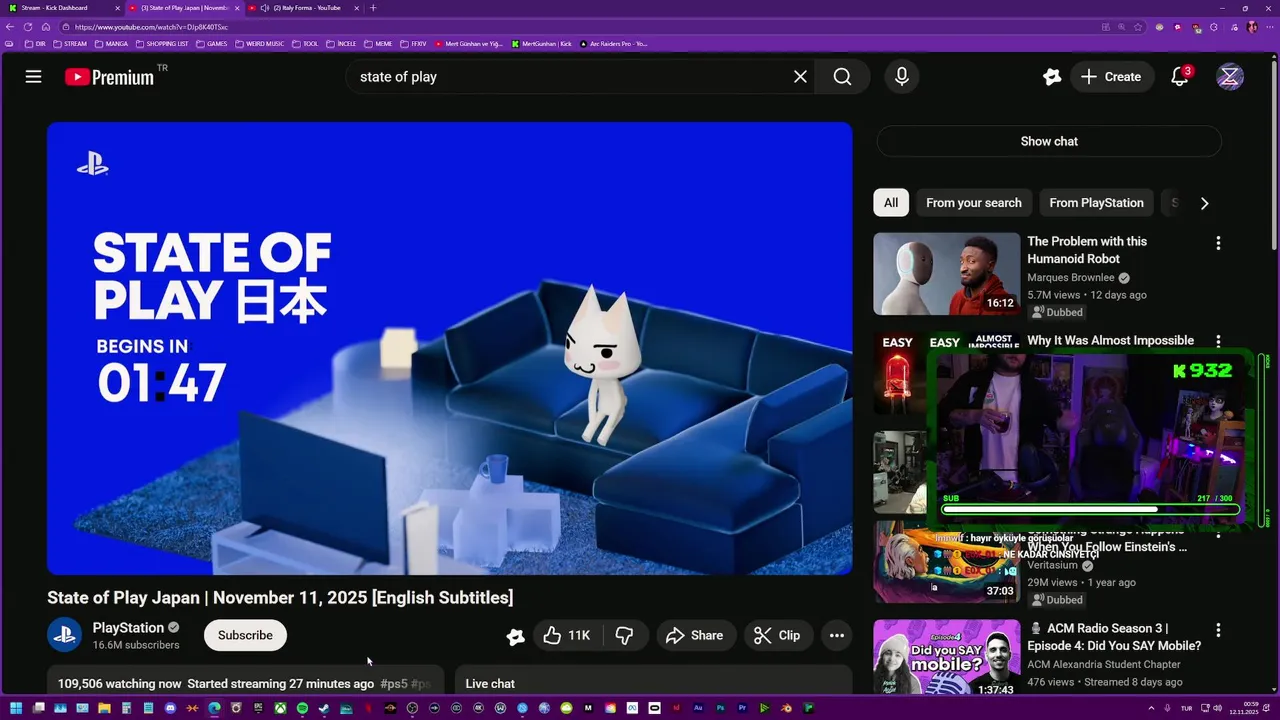Click the Create button
The image size is (1280, 720).
[1111, 77]
